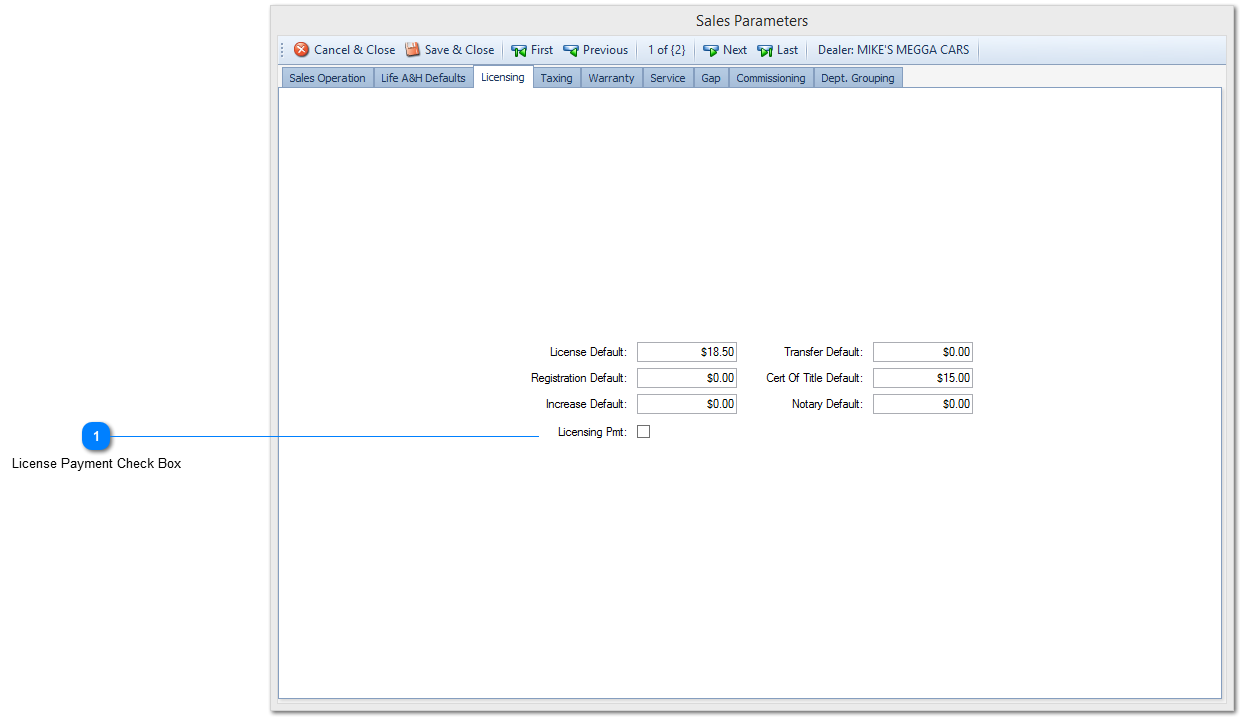Click the Transfer Default amount field
The height and width of the screenshot is (720, 1243).
click(923, 352)
